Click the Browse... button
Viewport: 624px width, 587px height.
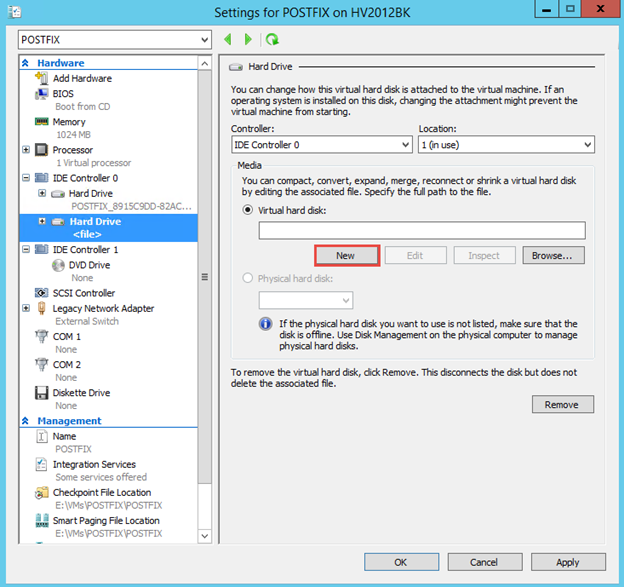[553, 255]
